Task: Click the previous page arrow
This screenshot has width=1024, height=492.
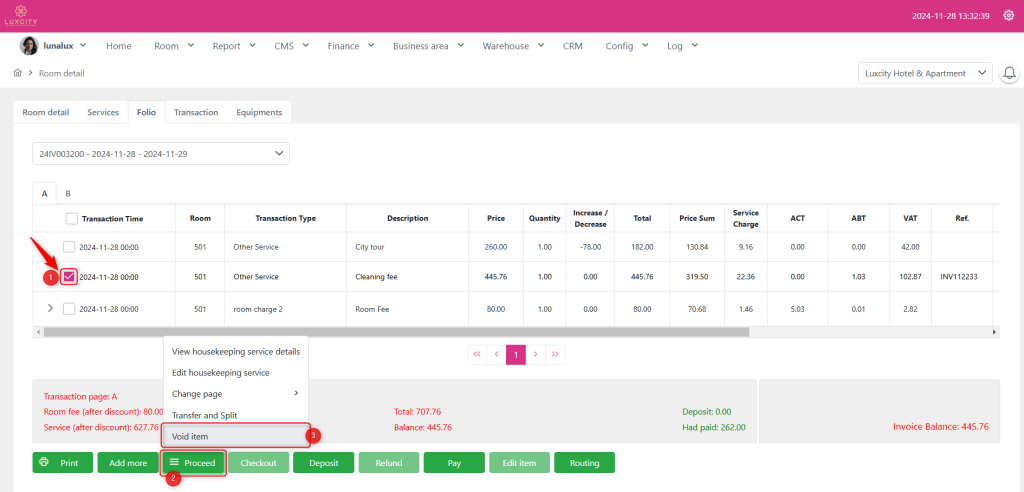Action: (x=496, y=354)
